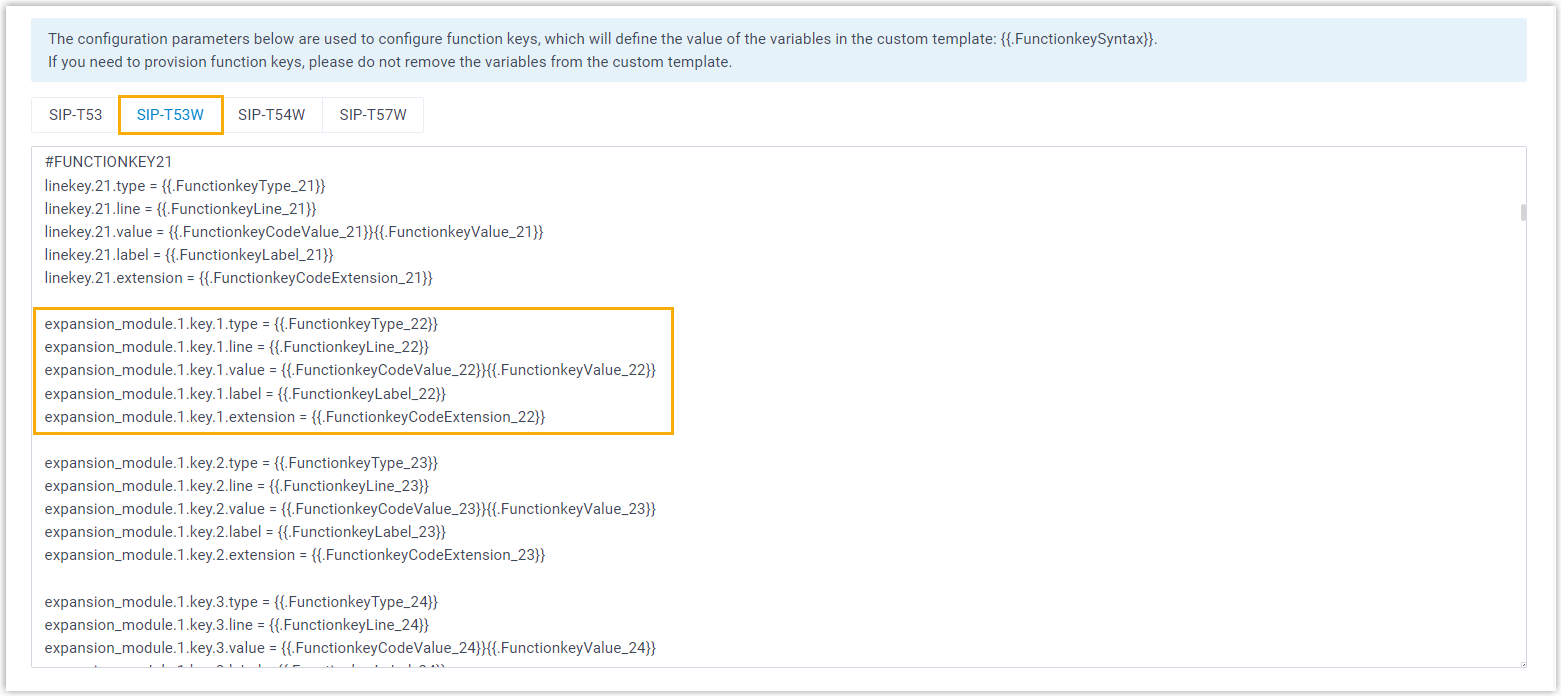
Task: Switch to the SIP-T53 tab
Action: [x=76, y=115]
